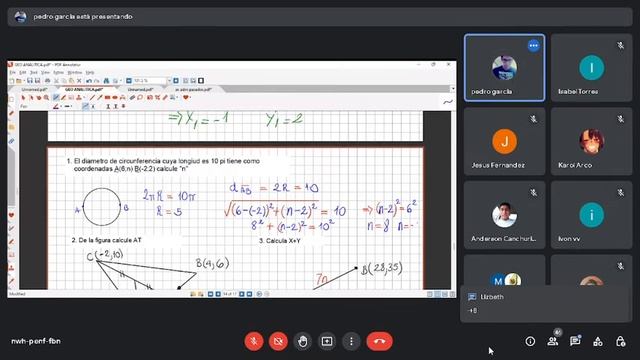This screenshot has height=360, width=640.
Task: Open File menu in PDF Annotator
Action: tap(12, 72)
